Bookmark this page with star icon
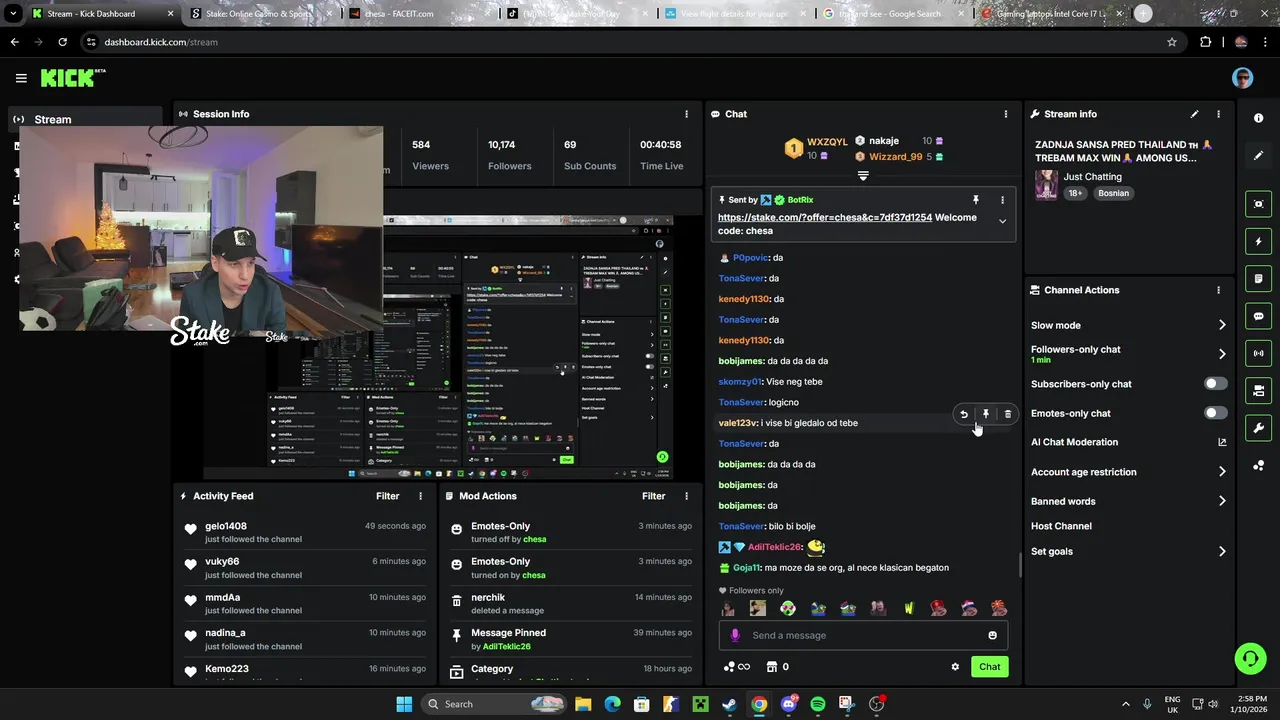Screen dimensions: 1280x720 coord(1172,42)
